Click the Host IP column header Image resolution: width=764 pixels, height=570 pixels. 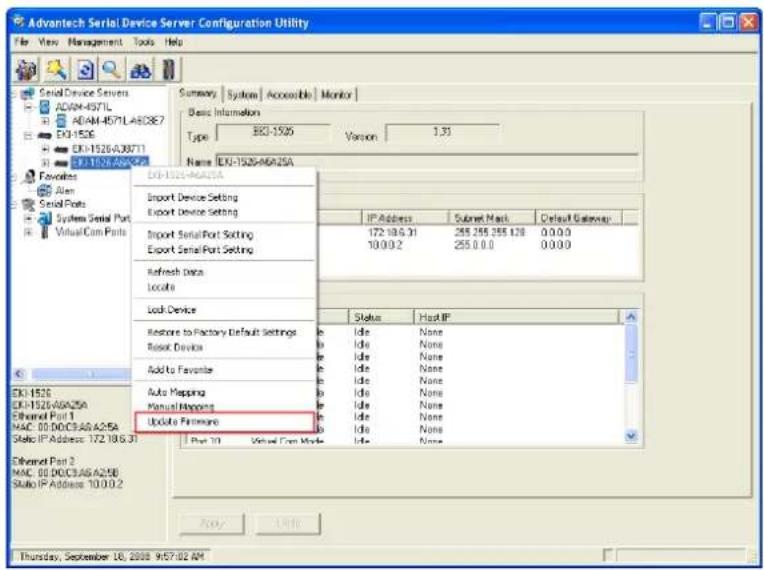click(516, 317)
